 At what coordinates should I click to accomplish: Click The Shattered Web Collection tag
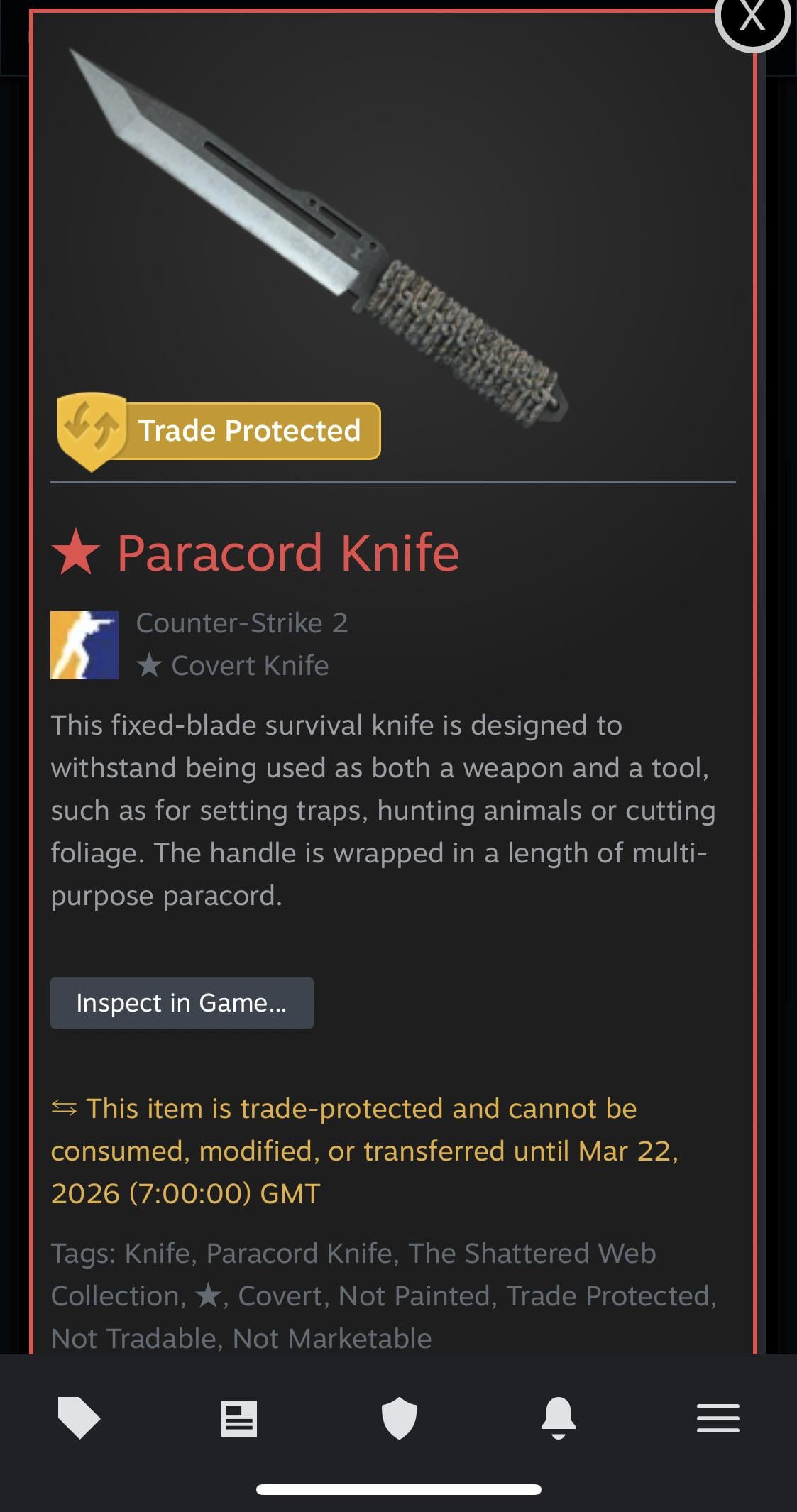click(353, 1274)
